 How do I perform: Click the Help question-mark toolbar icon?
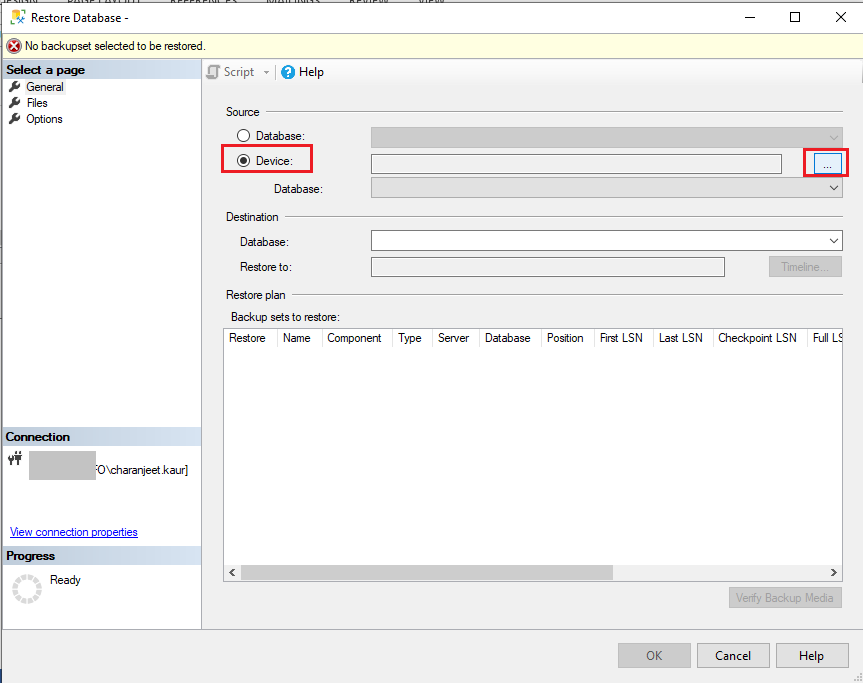tap(289, 71)
